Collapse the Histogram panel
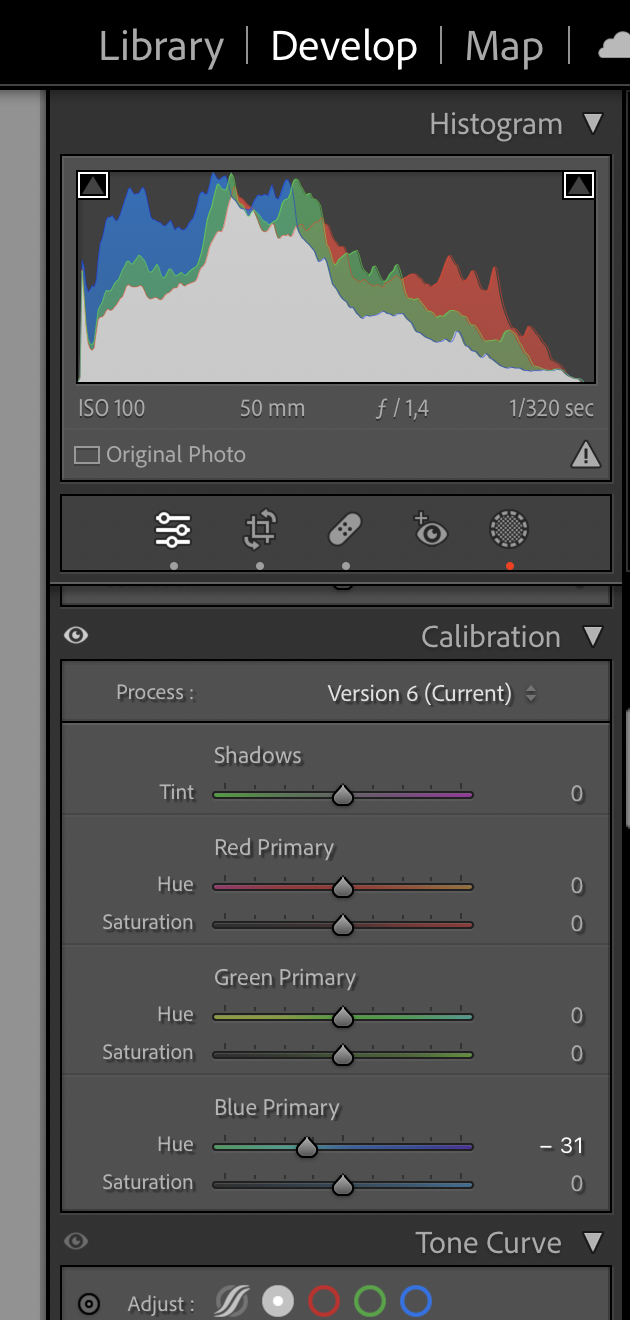Viewport: 630px width, 1320px height. tap(593, 124)
